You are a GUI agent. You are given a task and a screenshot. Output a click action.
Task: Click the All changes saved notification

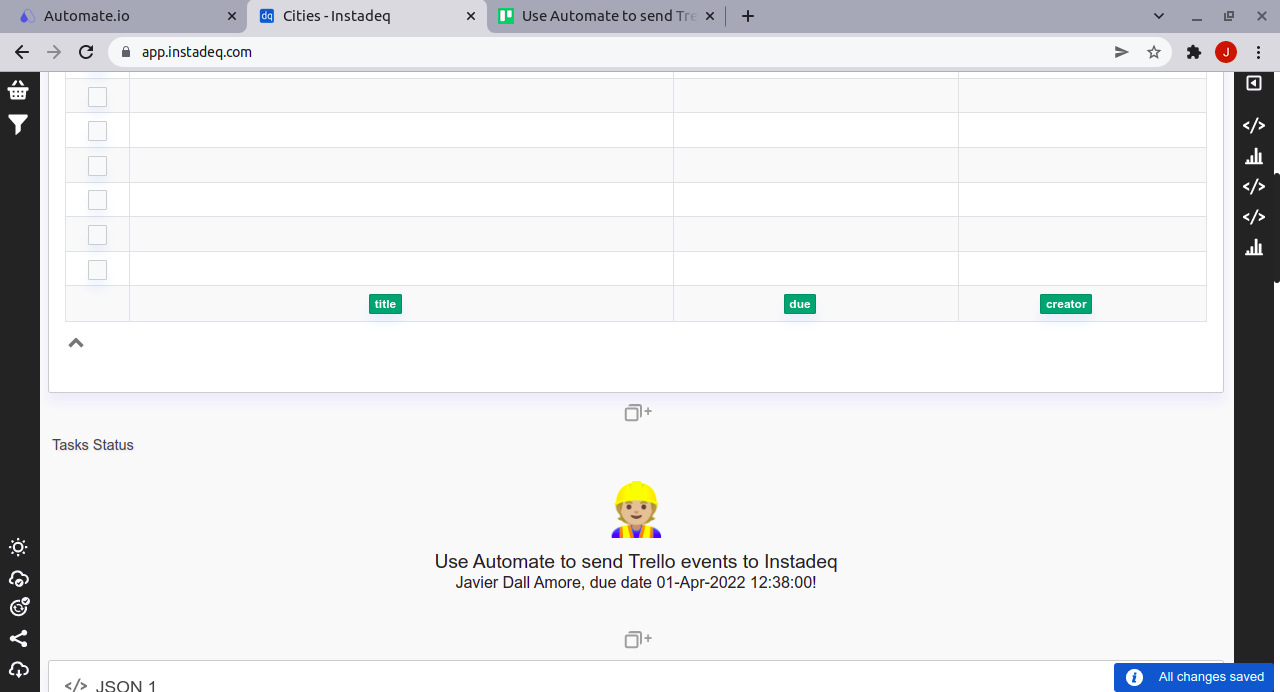[x=1194, y=677]
